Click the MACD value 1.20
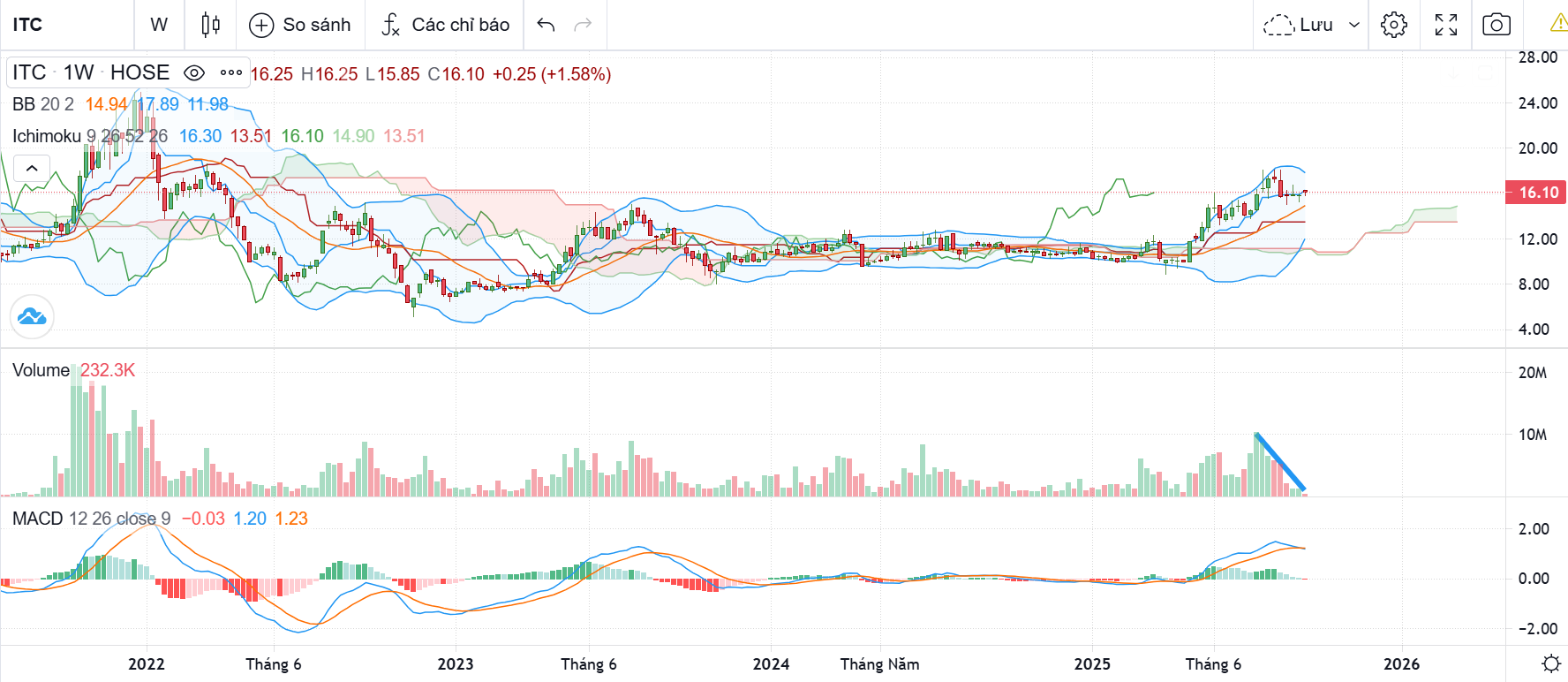The height and width of the screenshot is (682, 1568). point(250,519)
